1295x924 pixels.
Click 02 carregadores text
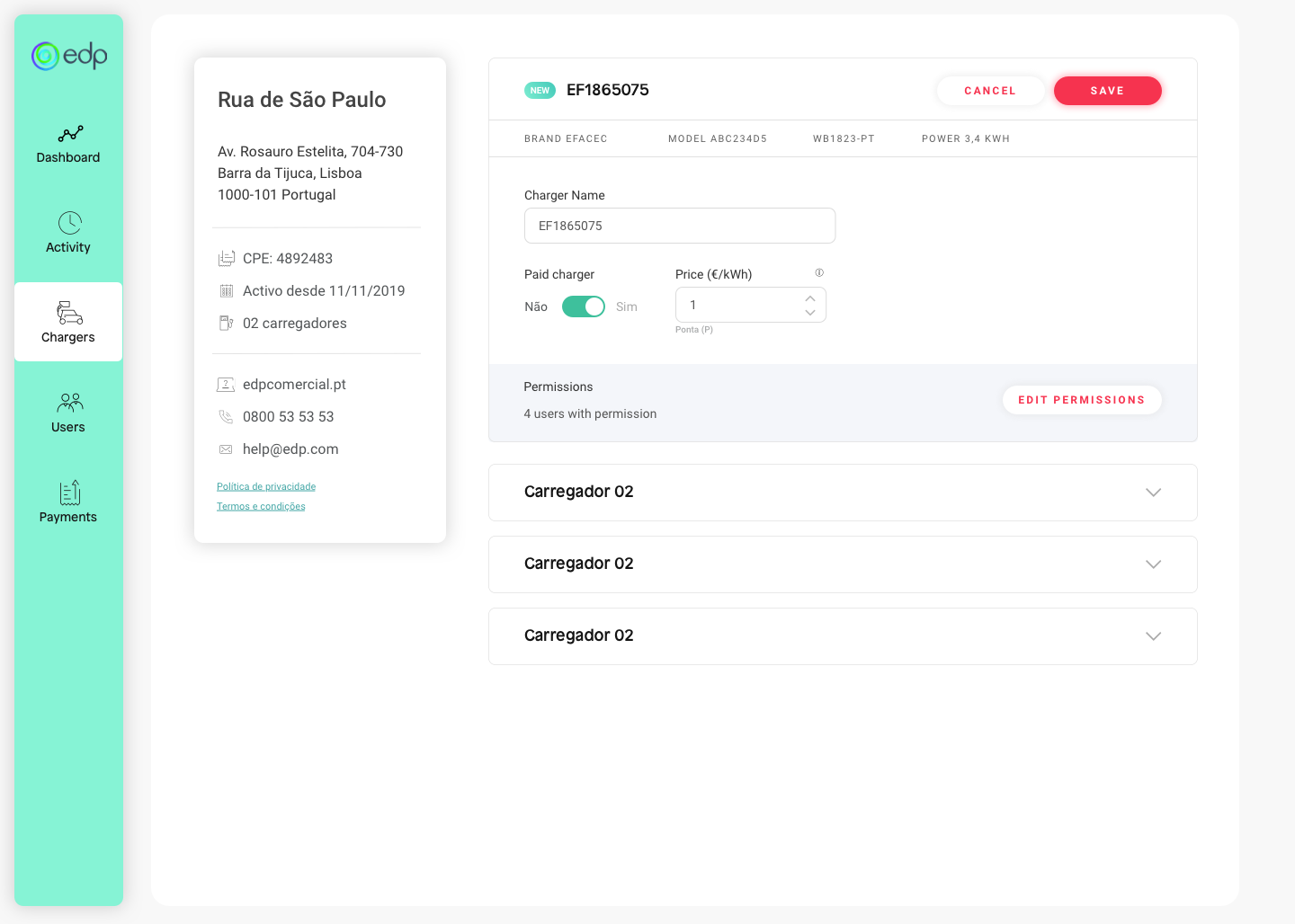point(294,324)
